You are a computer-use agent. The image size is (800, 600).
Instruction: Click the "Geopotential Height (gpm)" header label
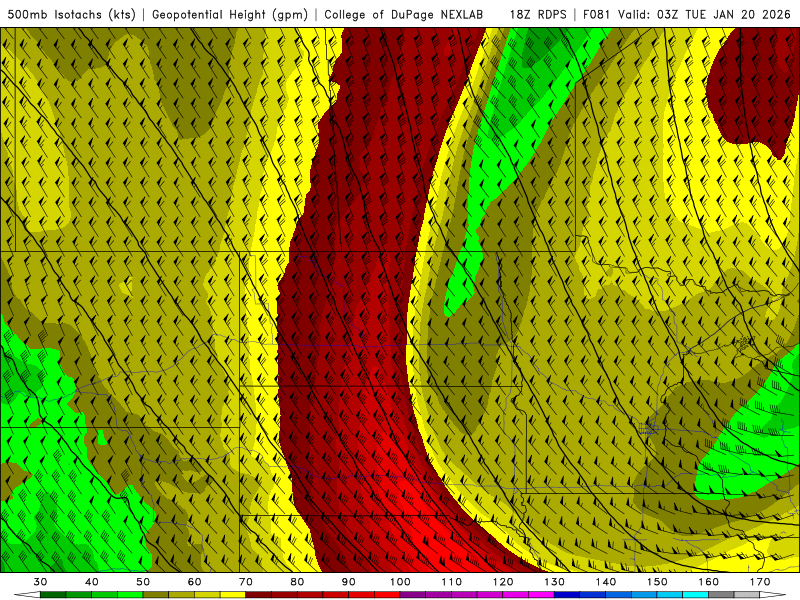click(x=230, y=15)
